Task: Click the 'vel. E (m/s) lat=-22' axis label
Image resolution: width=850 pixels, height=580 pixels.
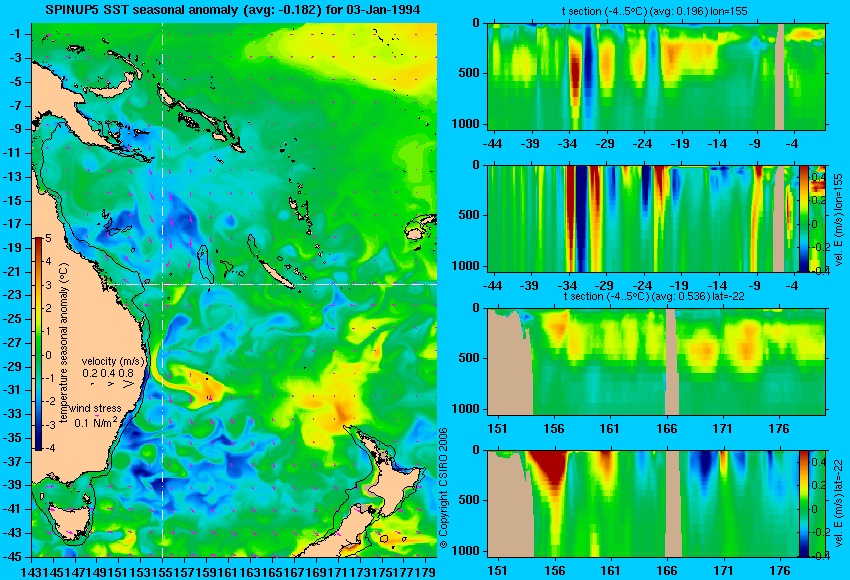Action: tap(839, 504)
